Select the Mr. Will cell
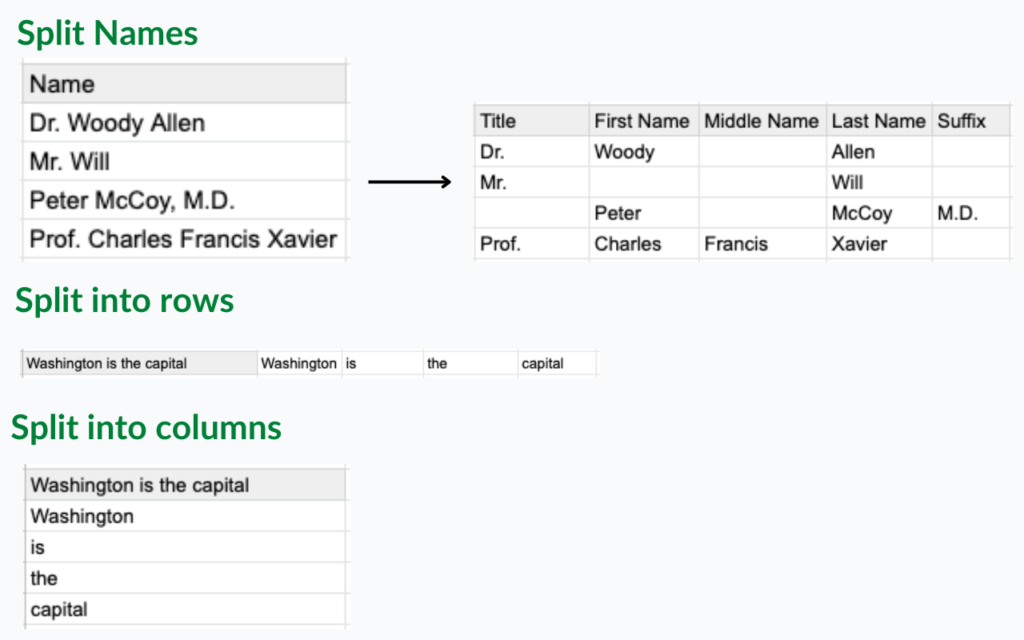Screen dimensions: 1024x640 [184, 161]
